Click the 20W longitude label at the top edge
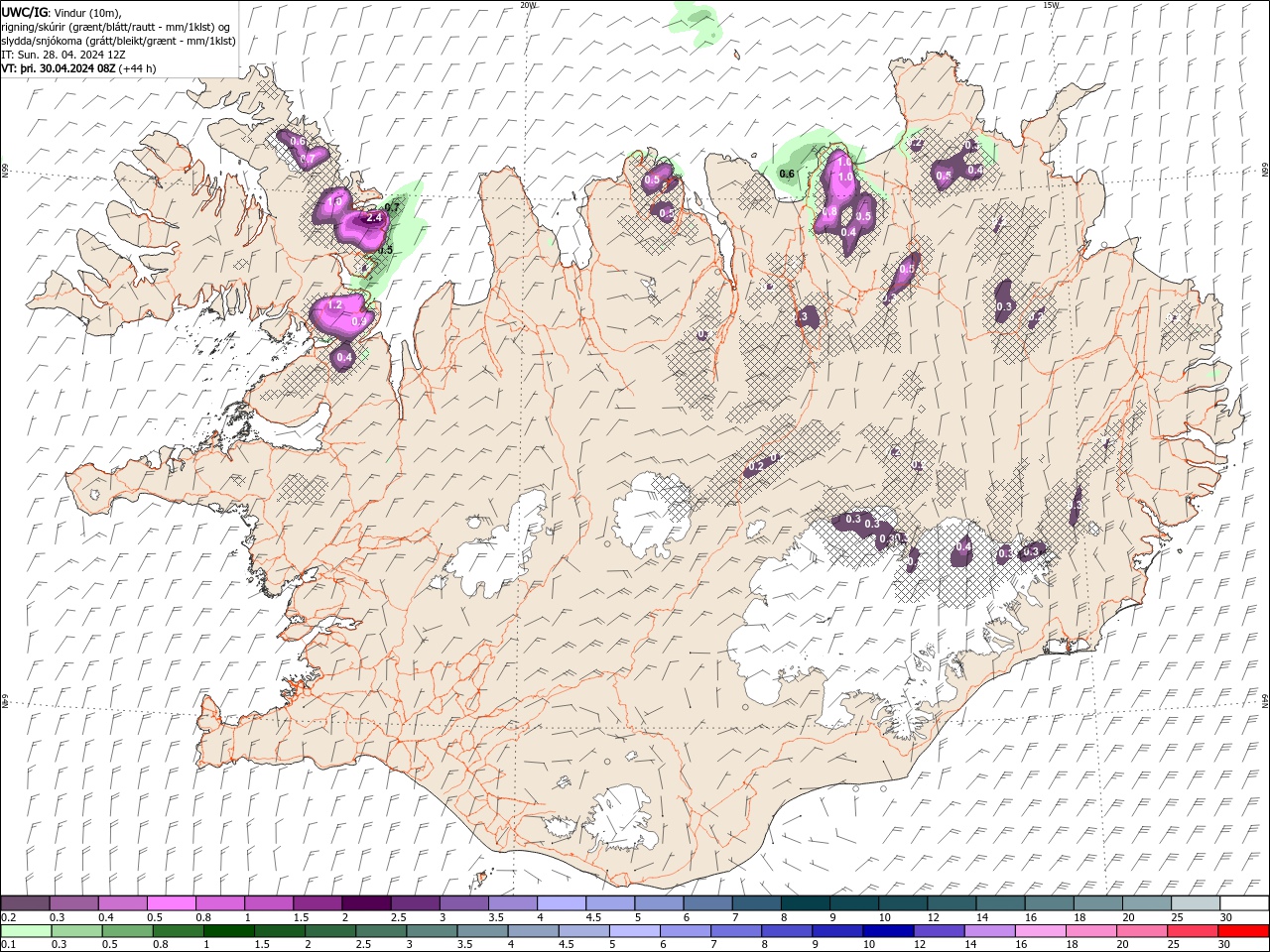 point(529,5)
